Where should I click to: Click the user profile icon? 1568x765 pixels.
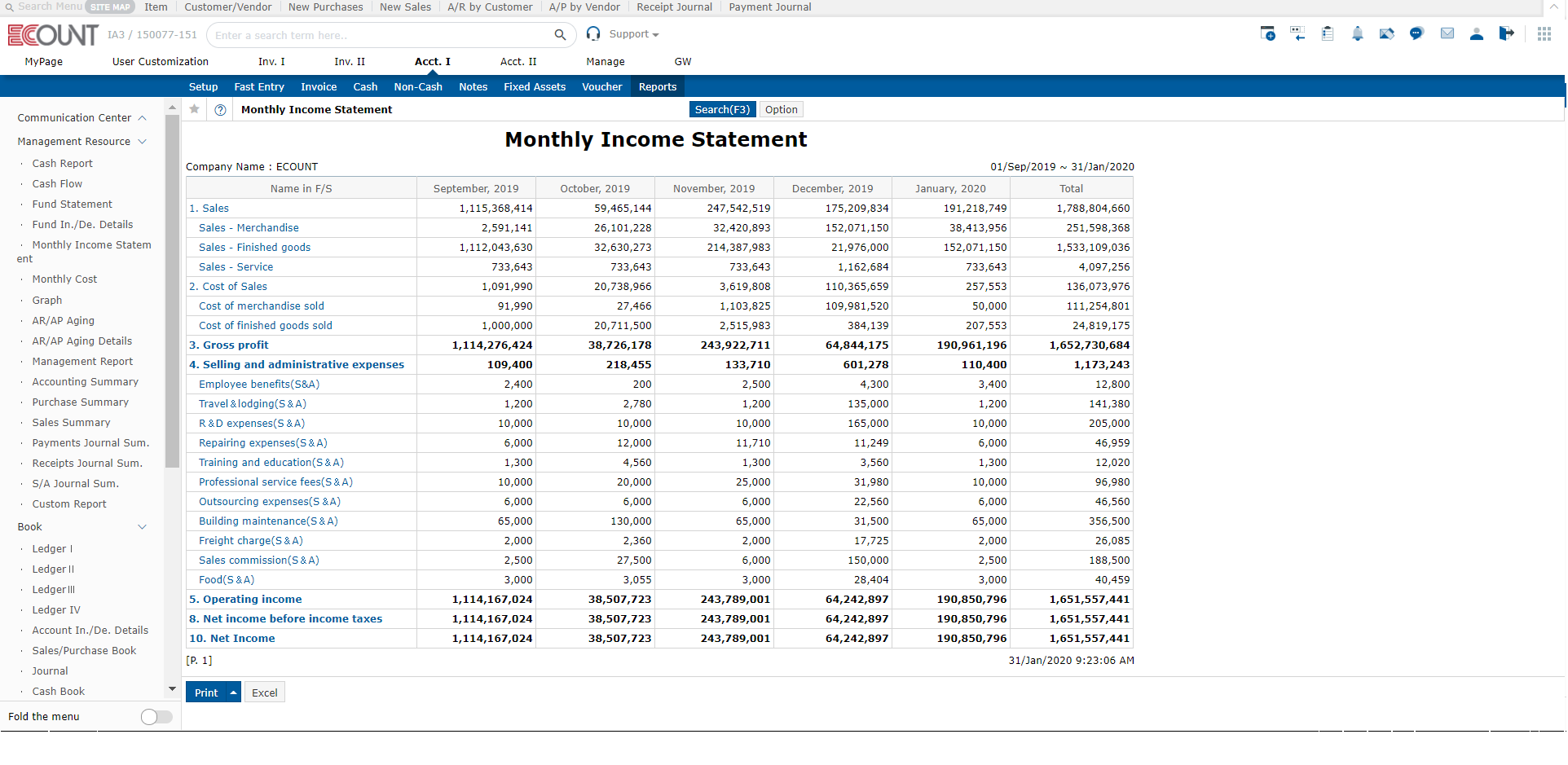pyautogui.click(x=1477, y=34)
